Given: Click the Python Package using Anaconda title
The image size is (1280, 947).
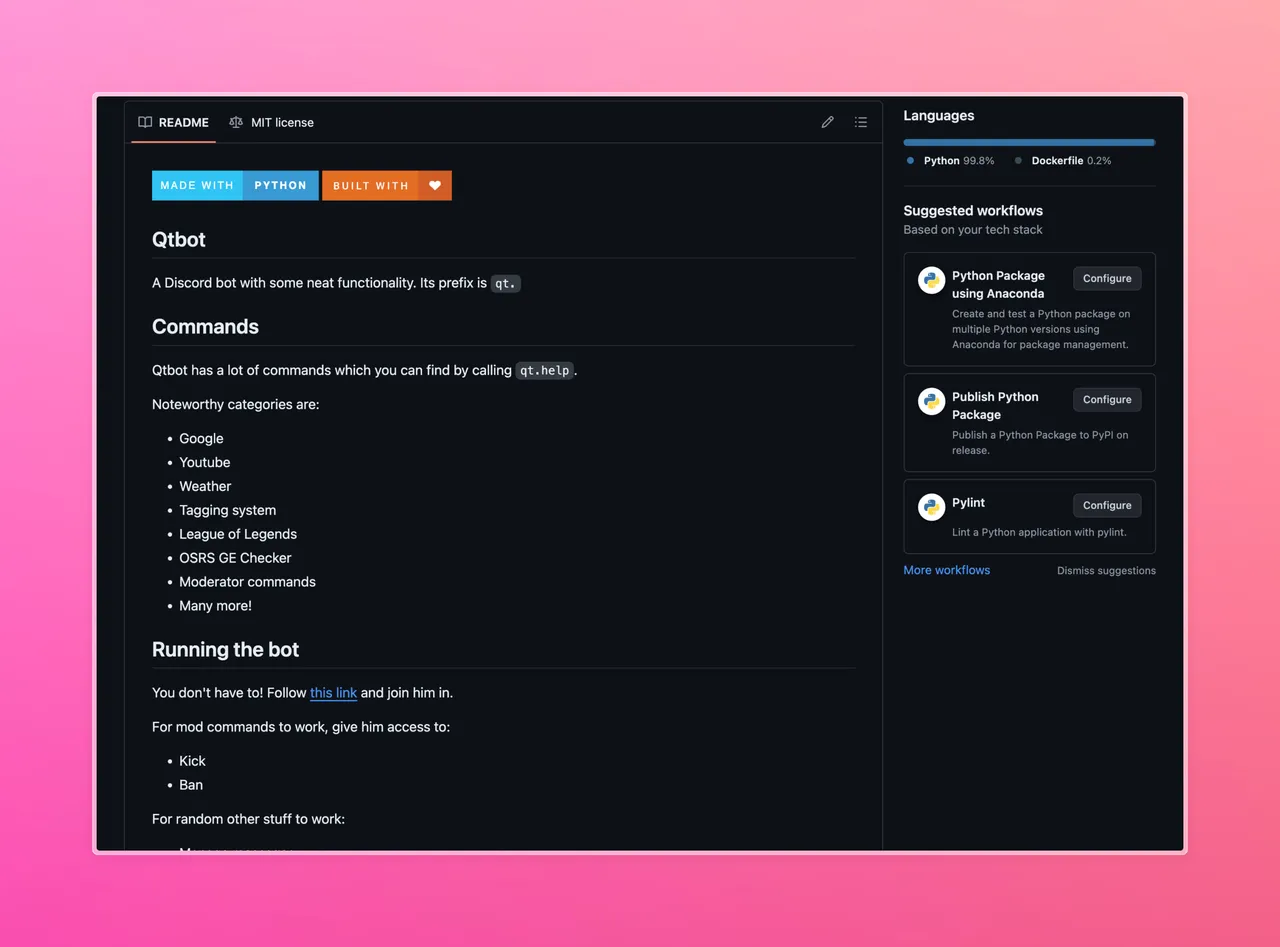Looking at the screenshot, I should click(998, 284).
